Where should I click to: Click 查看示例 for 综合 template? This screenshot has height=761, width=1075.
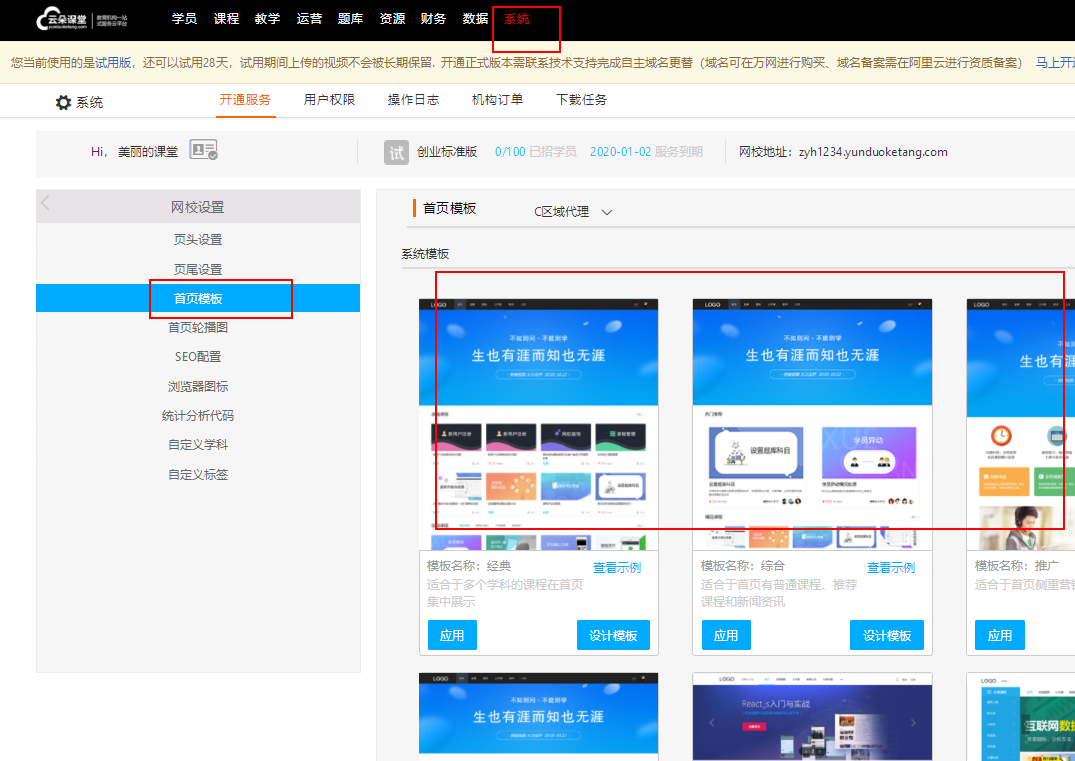coord(891,568)
